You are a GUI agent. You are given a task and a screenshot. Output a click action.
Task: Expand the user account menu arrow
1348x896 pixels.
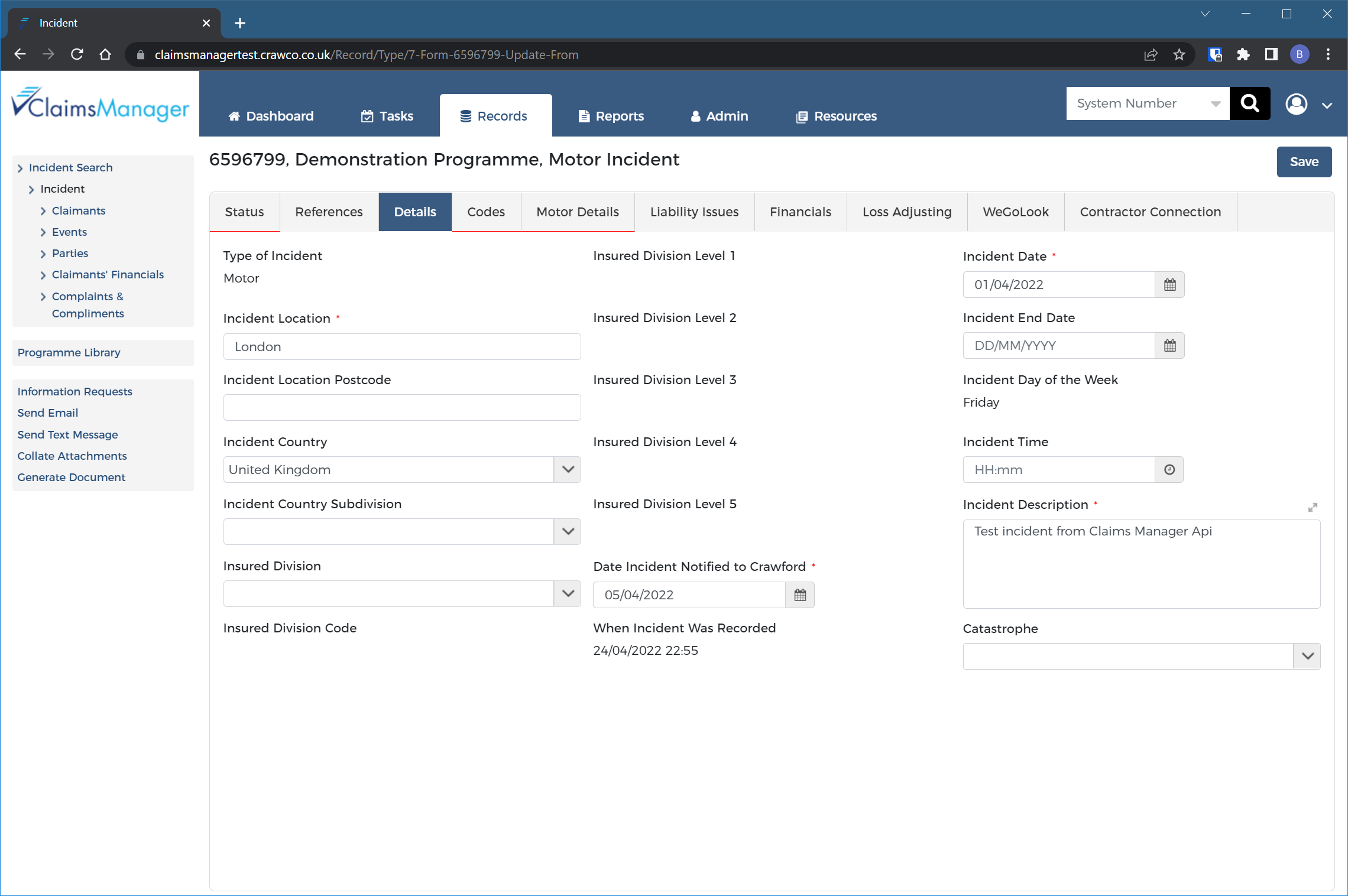[x=1327, y=105]
